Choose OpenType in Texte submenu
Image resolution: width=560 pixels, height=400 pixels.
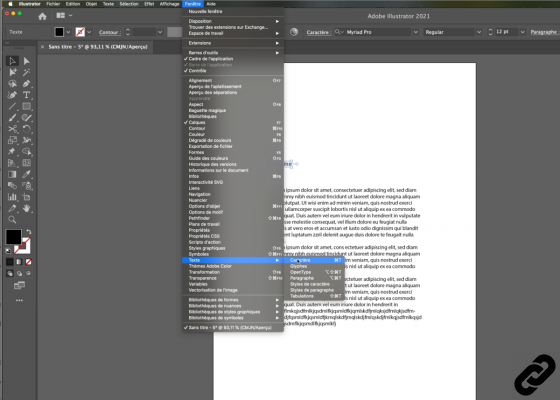coord(314,272)
